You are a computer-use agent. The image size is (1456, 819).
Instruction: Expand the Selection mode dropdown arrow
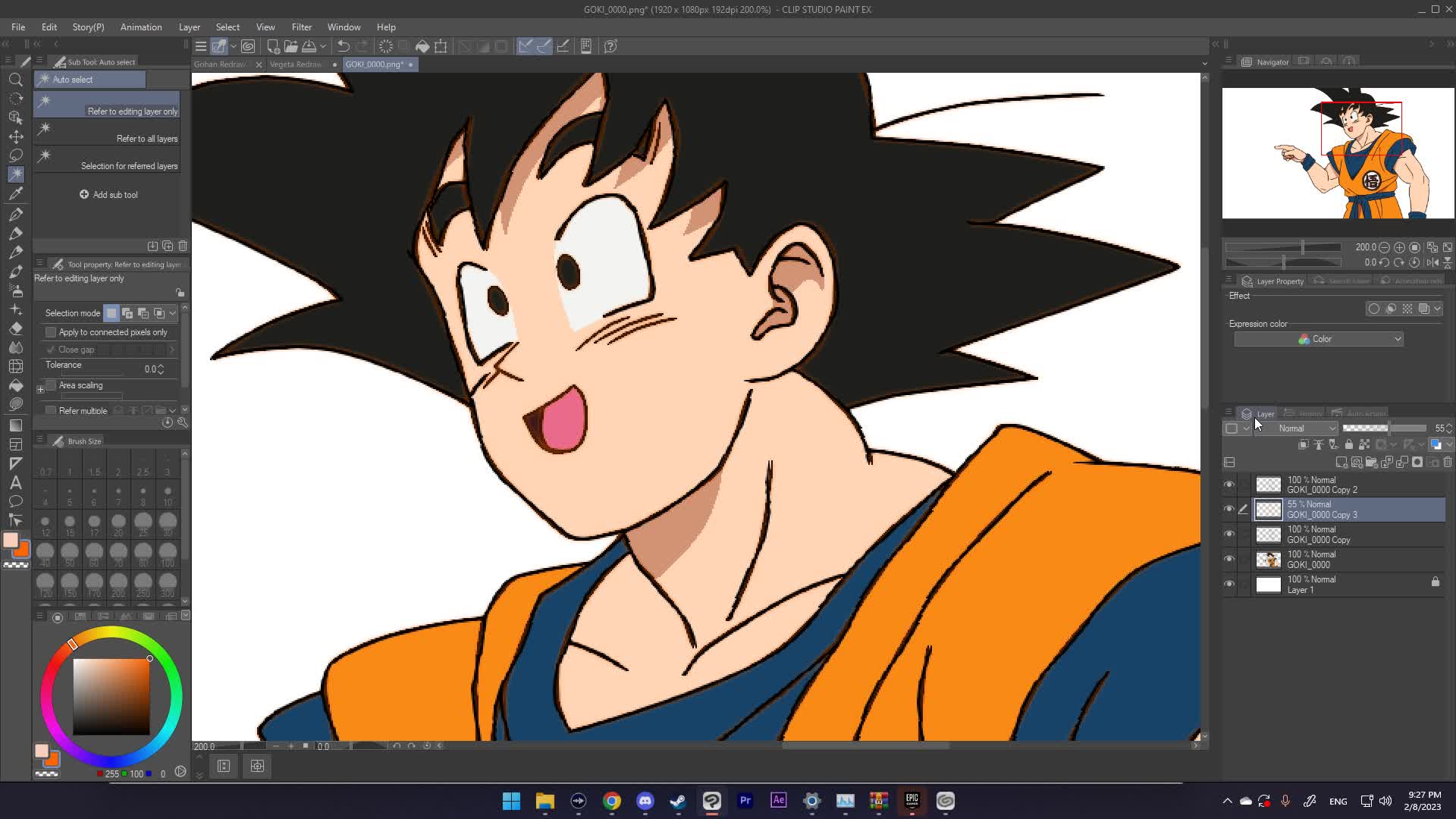click(173, 313)
